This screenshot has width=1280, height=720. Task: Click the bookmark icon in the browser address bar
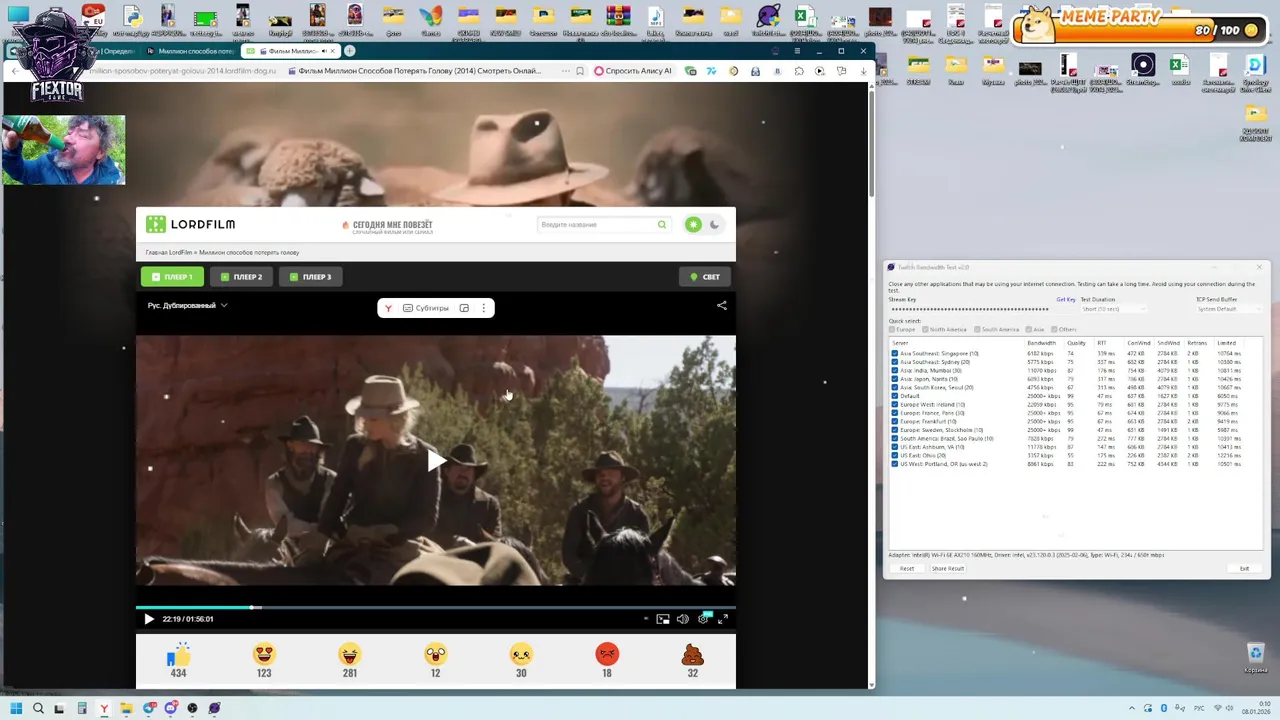579,71
